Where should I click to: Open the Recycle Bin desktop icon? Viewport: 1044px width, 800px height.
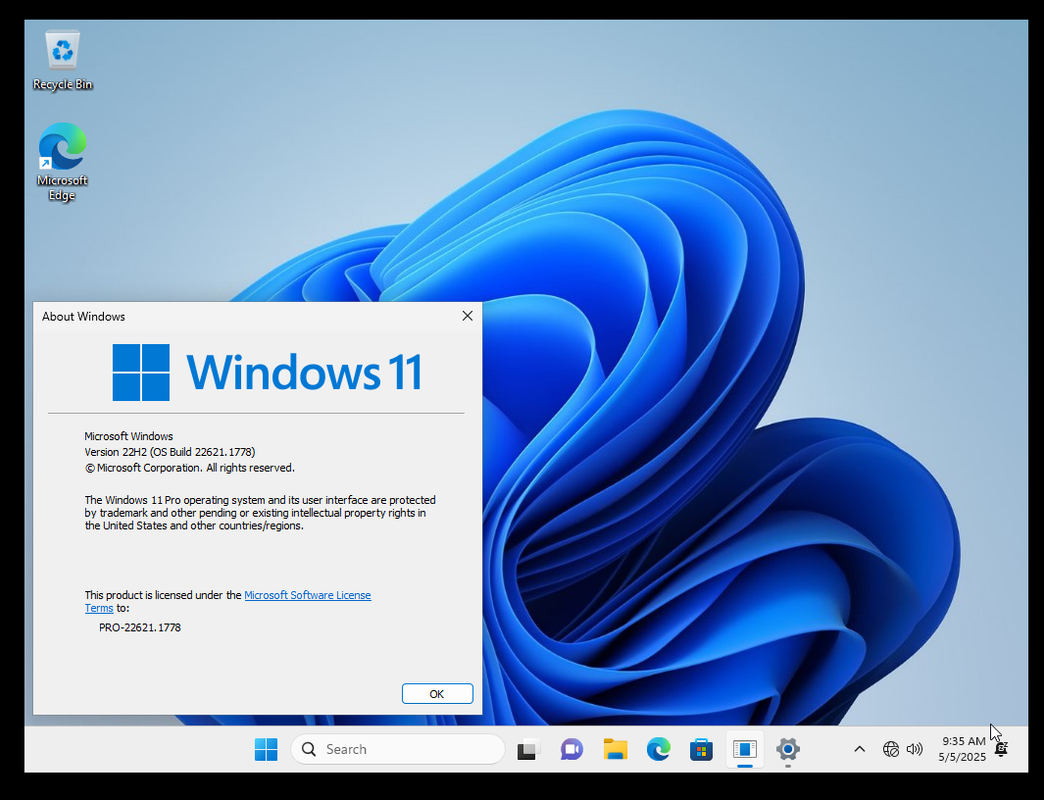(x=63, y=61)
